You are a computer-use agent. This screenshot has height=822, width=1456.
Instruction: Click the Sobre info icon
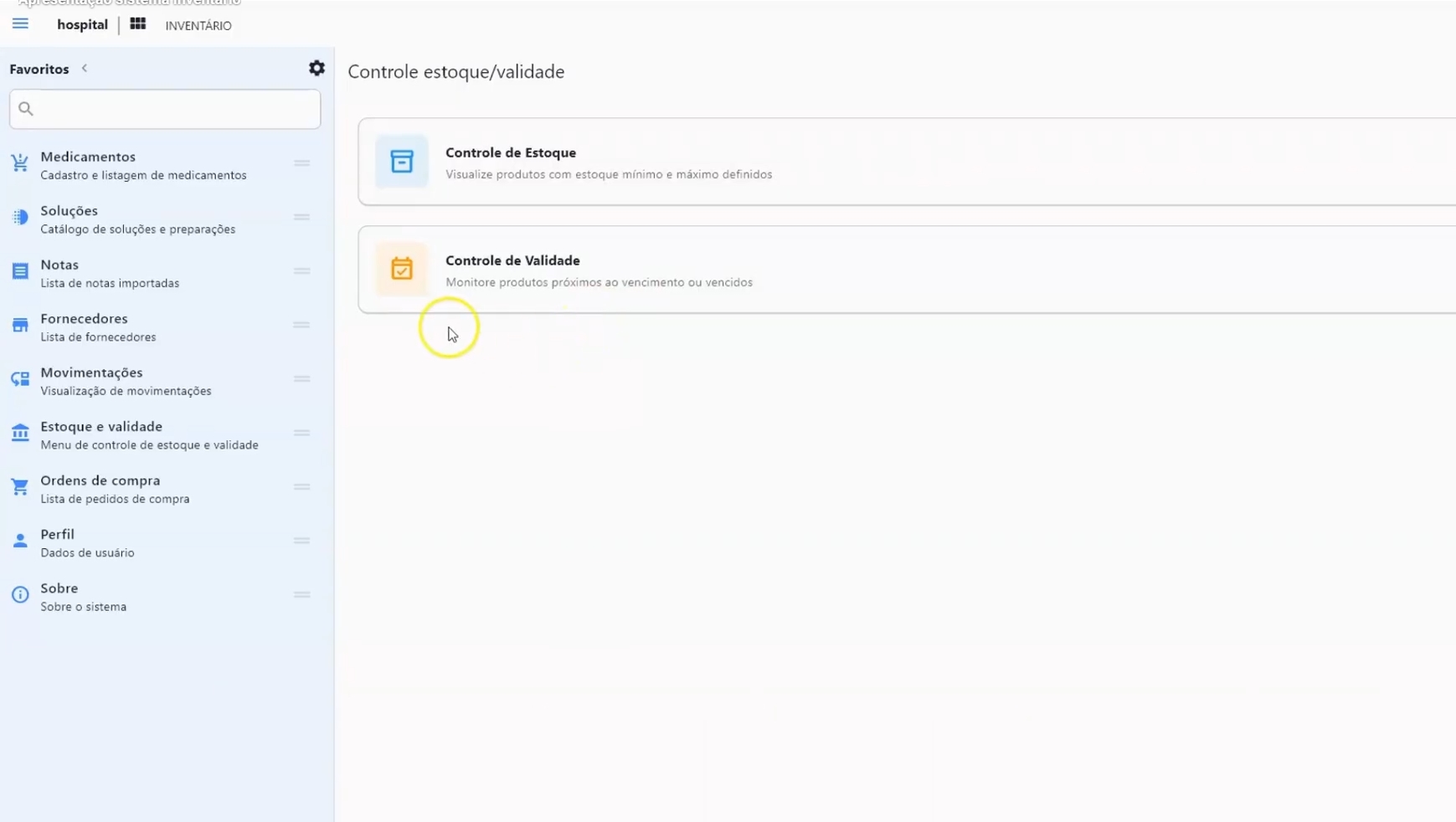(x=20, y=594)
